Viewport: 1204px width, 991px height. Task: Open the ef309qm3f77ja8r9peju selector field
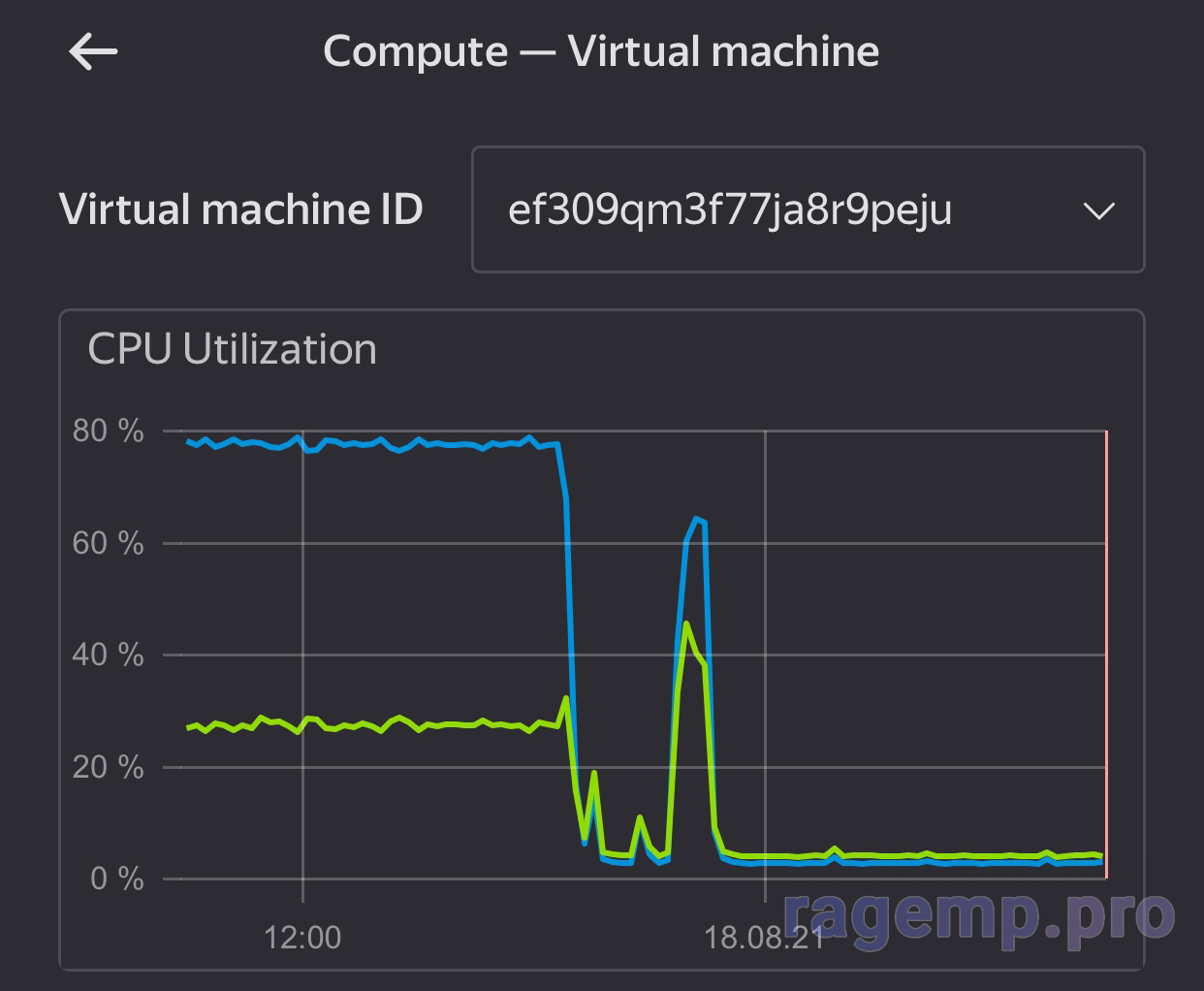pos(808,209)
